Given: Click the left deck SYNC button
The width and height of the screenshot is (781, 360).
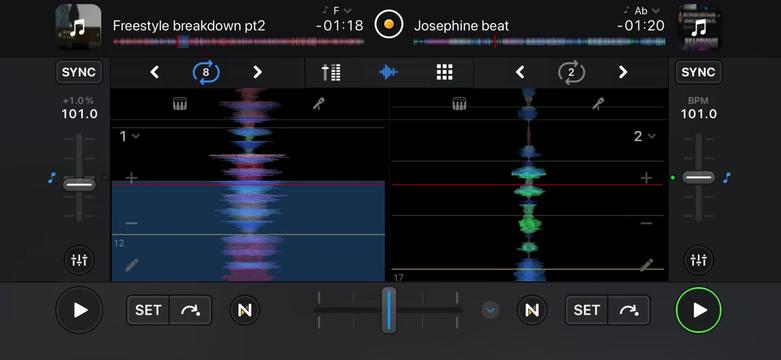Looking at the screenshot, I should tap(79, 72).
